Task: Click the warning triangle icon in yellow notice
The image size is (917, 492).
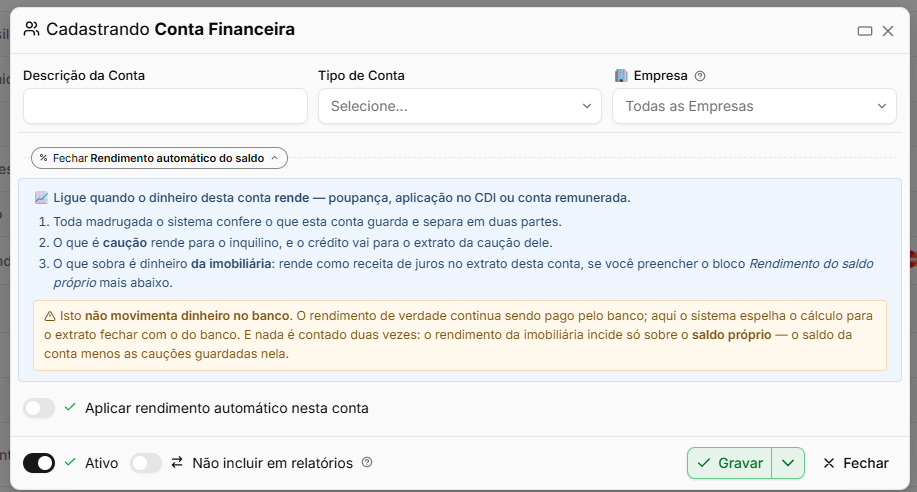Action: click(50, 316)
